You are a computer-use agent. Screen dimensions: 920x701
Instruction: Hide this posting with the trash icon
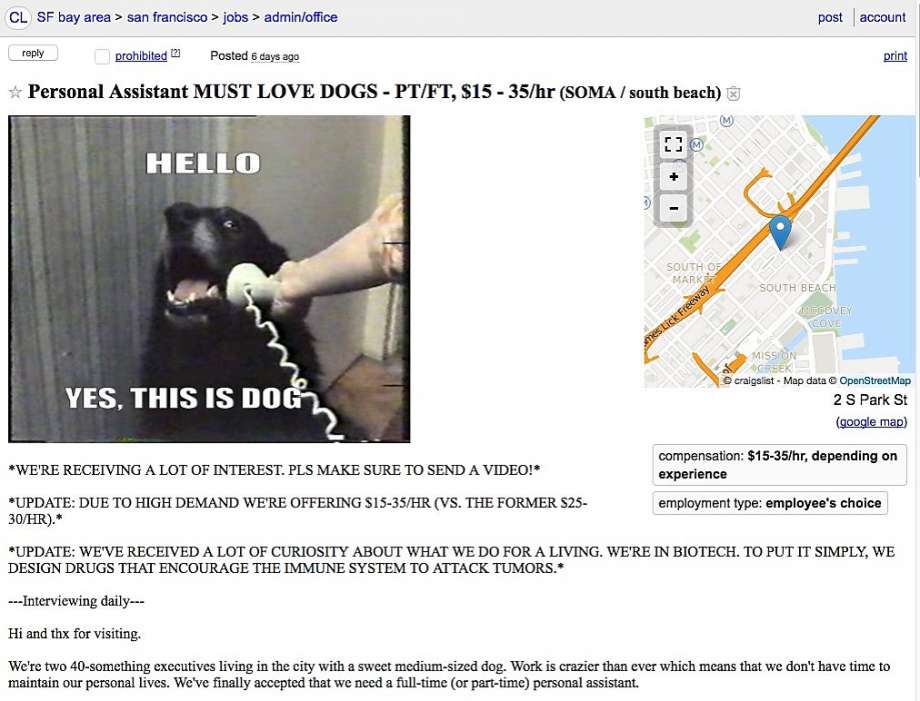[x=733, y=93]
